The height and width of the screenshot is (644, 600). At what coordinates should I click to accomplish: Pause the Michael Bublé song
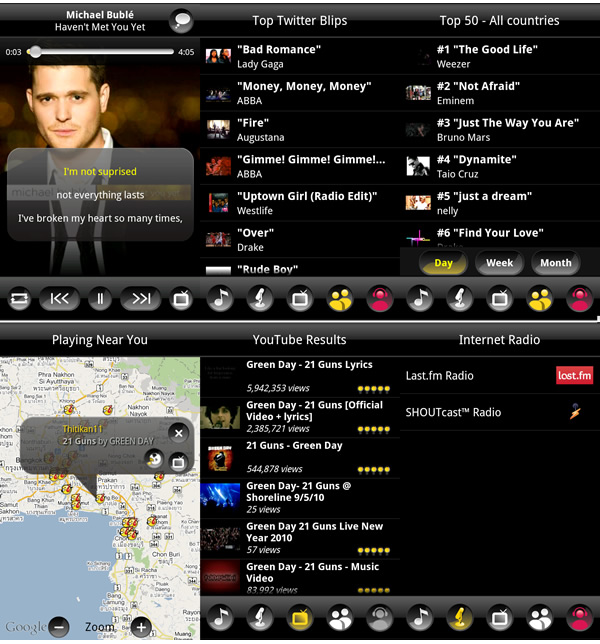coord(100,299)
